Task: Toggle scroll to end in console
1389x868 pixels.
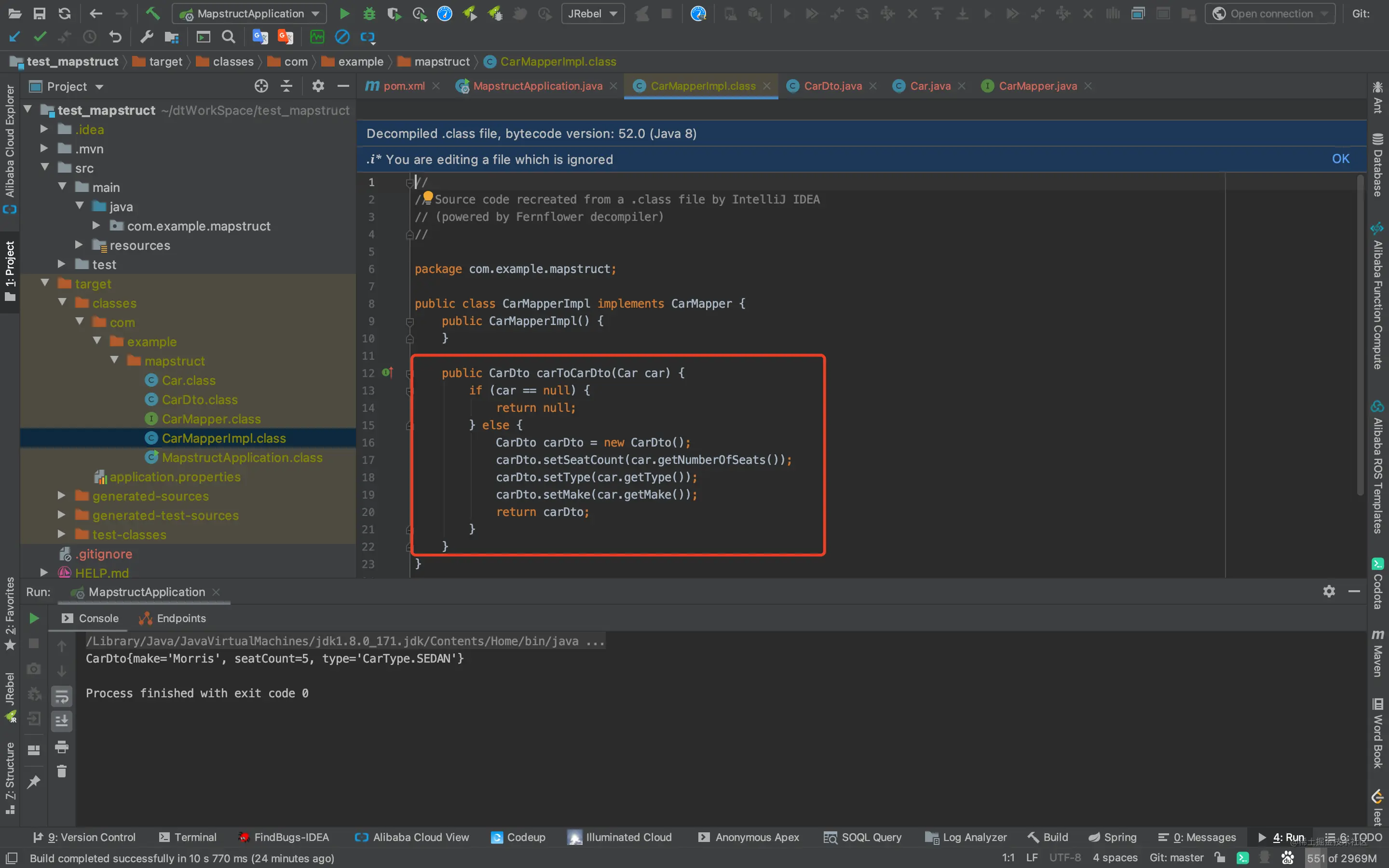Action: tap(61, 721)
